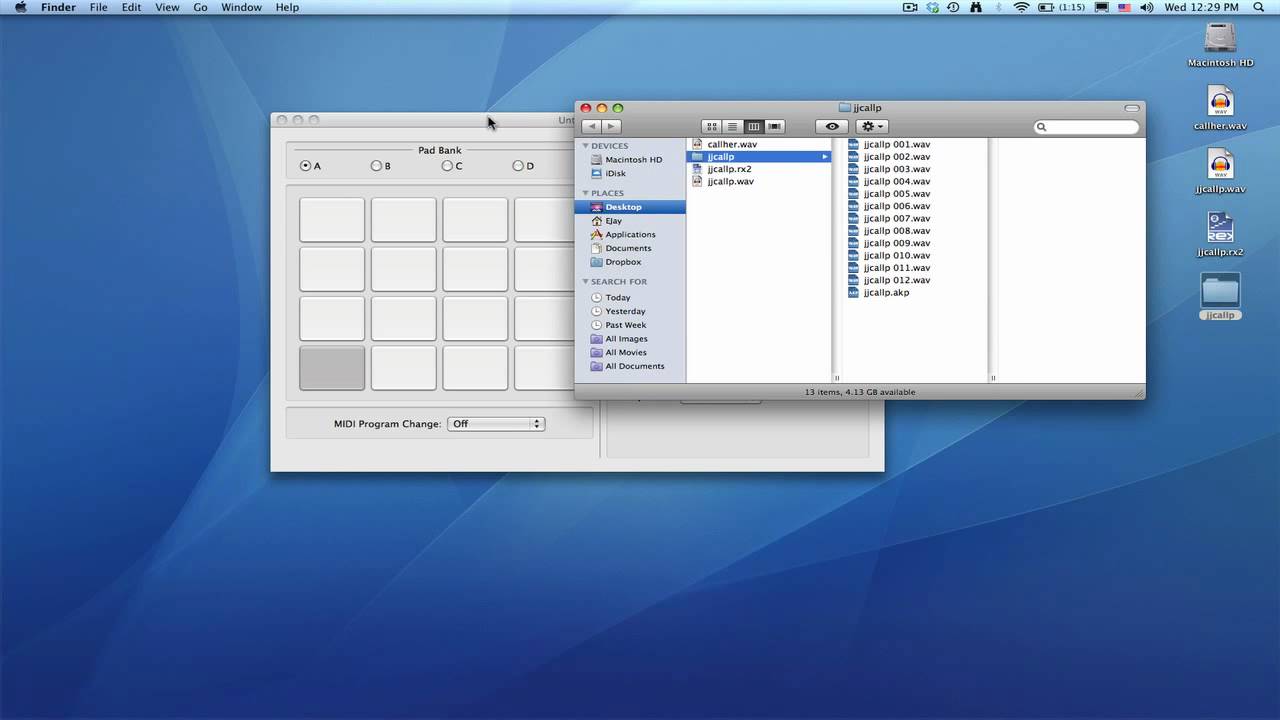
Task: Go back in the Finder window
Action: coord(591,127)
